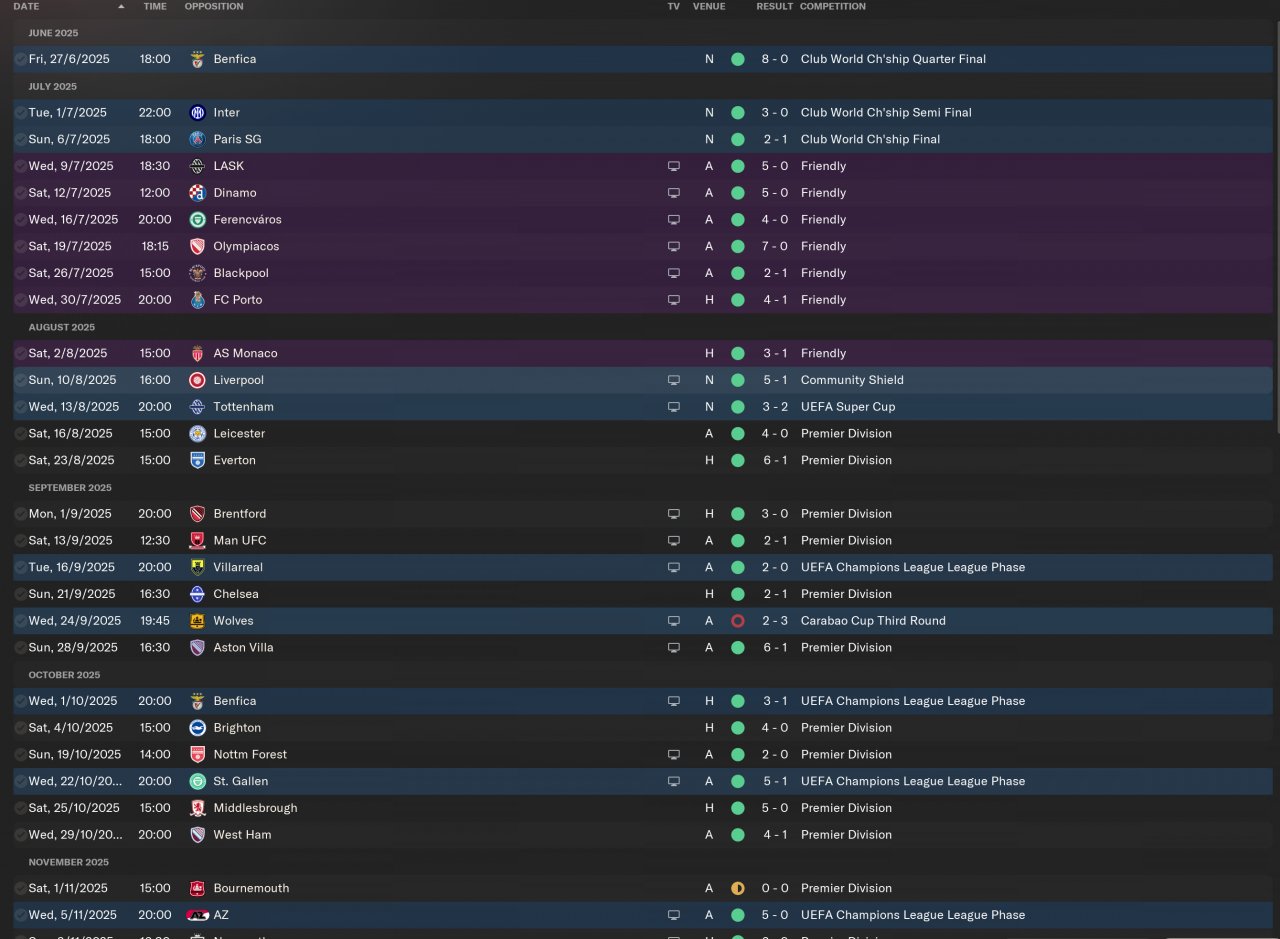This screenshot has width=1280, height=939.
Task: Click the Wolves club badge
Action: tap(197, 621)
